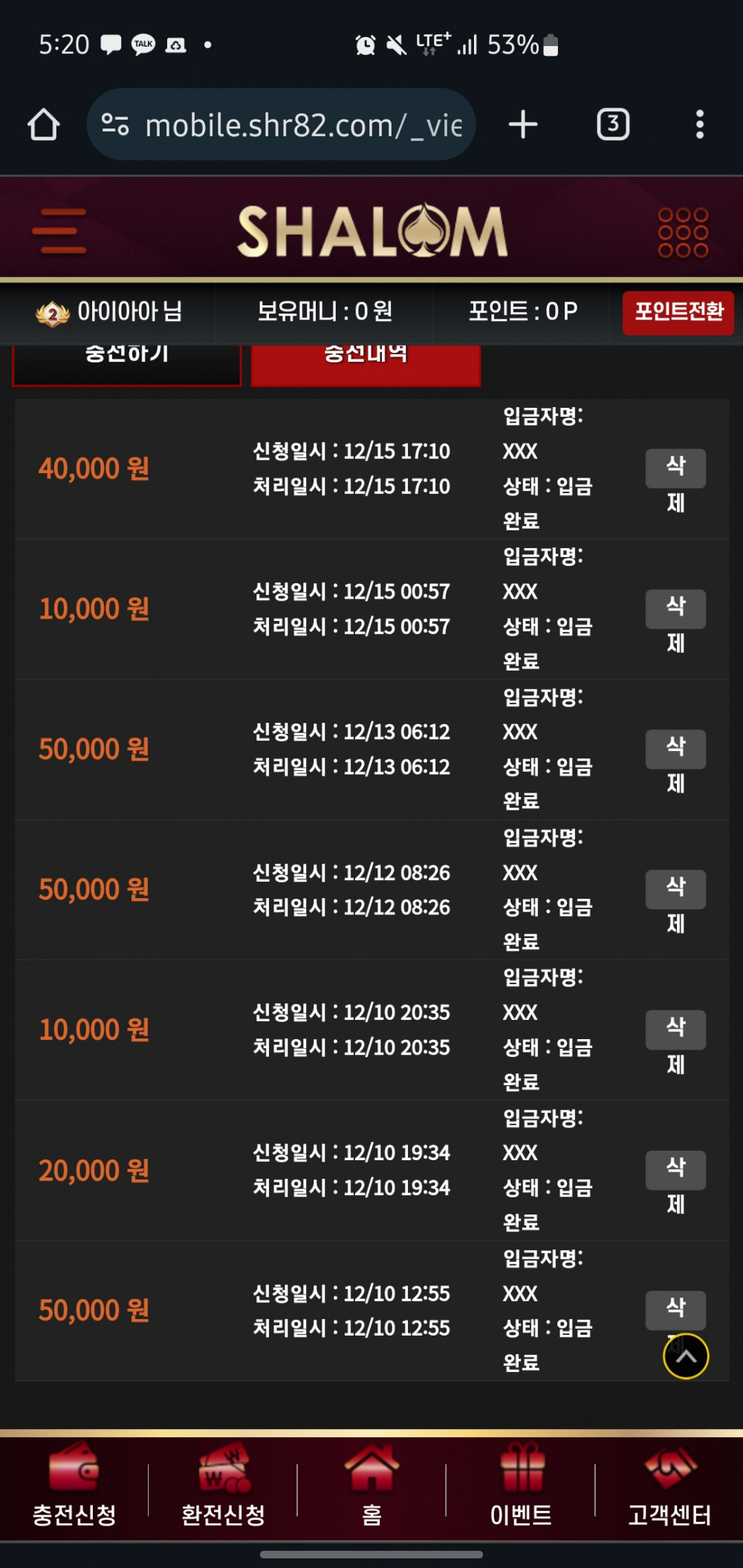The height and width of the screenshot is (1568, 743).
Task: Tap the nine-circle grid menu icon
Action: coord(683,232)
